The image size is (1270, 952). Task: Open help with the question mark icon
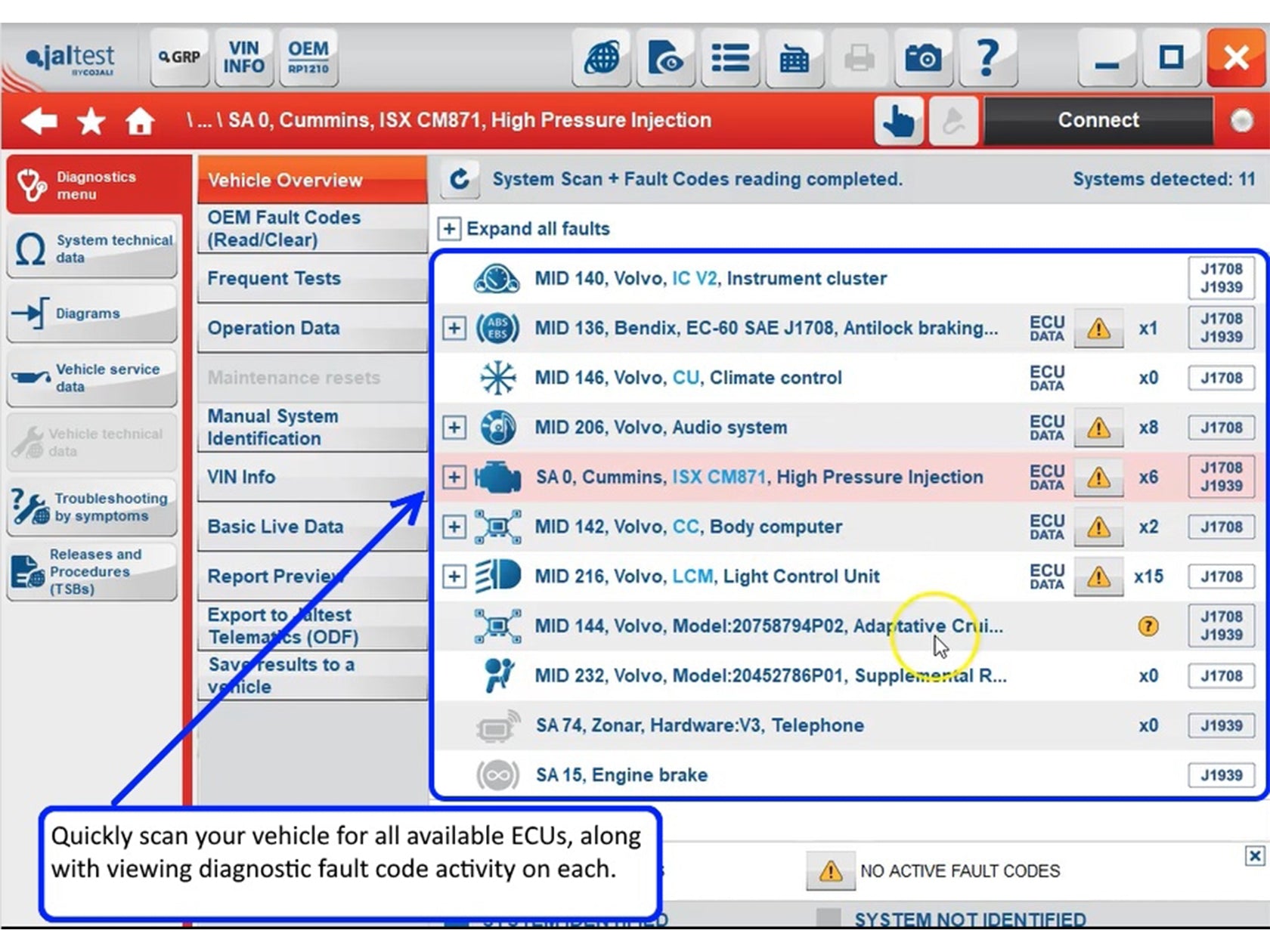pyautogui.click(x=987, y=57)
